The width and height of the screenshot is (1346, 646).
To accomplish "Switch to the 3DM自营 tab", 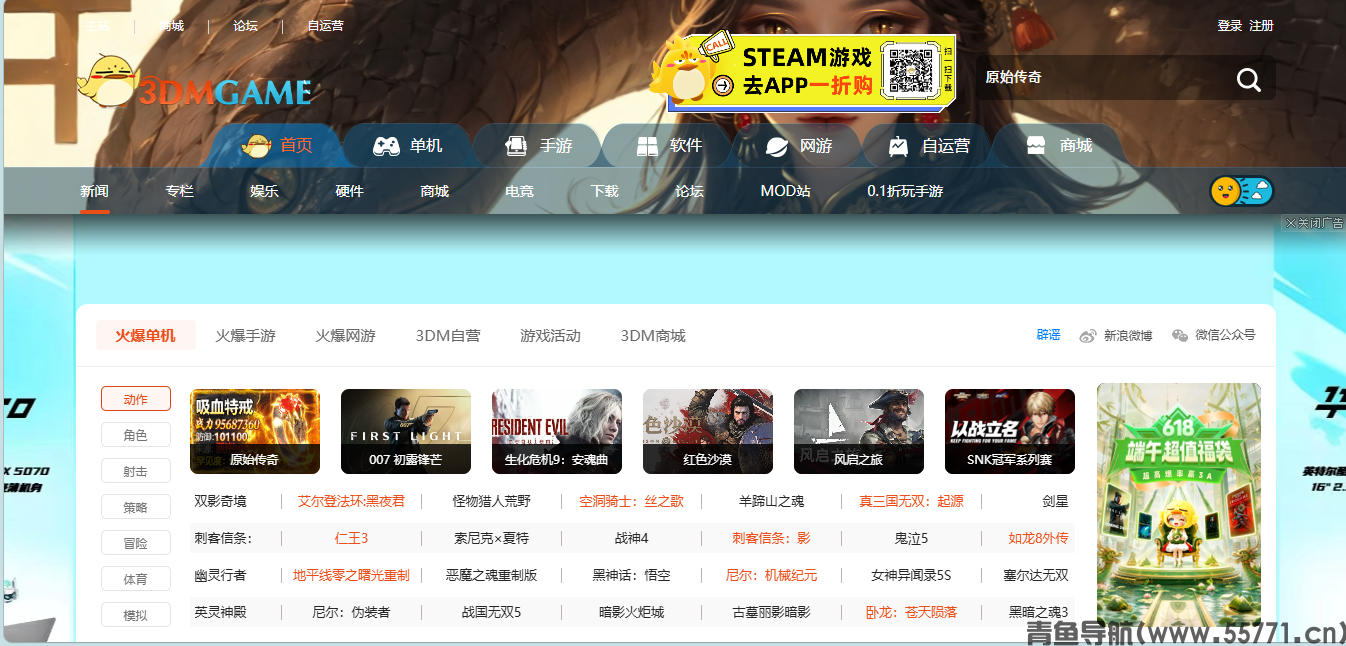I will tap(448, 336).
